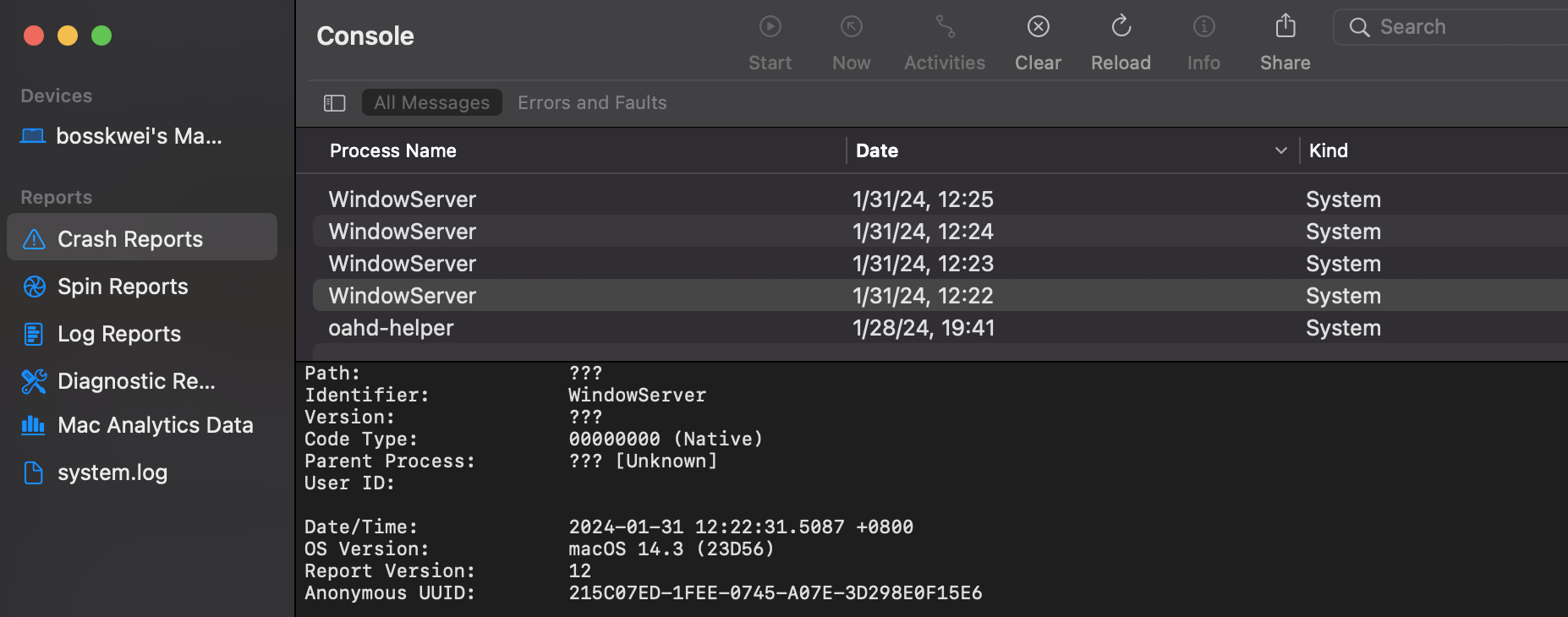
Task: Reload the log with Reload icon
Action: point(1121,27)
